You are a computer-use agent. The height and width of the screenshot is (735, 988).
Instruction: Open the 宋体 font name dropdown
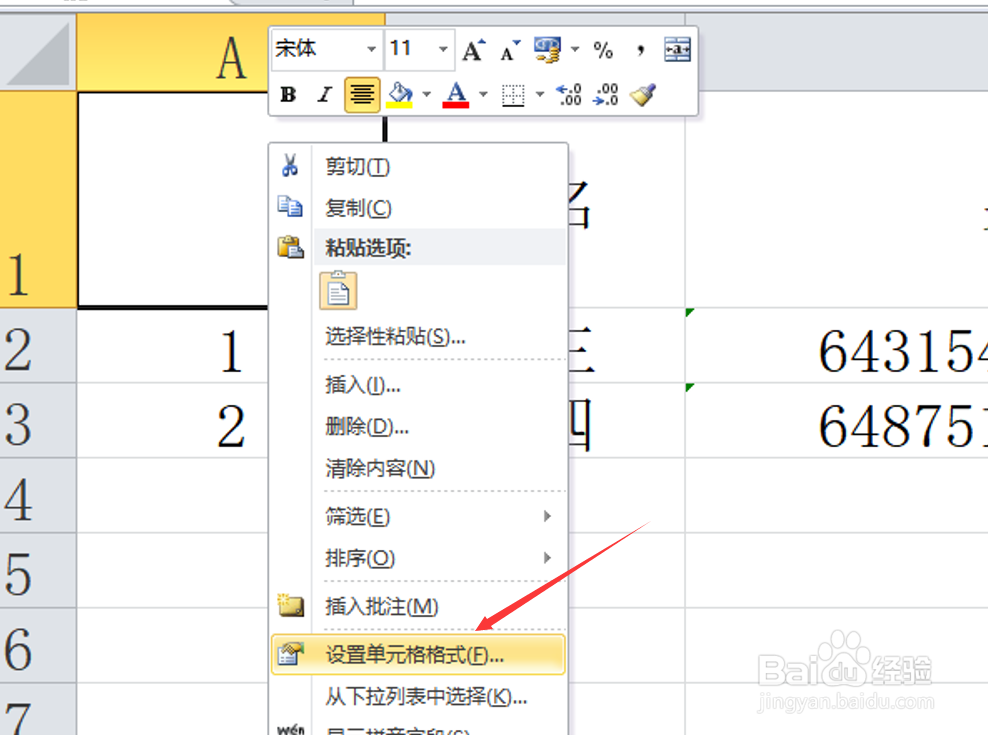point(371,48)
